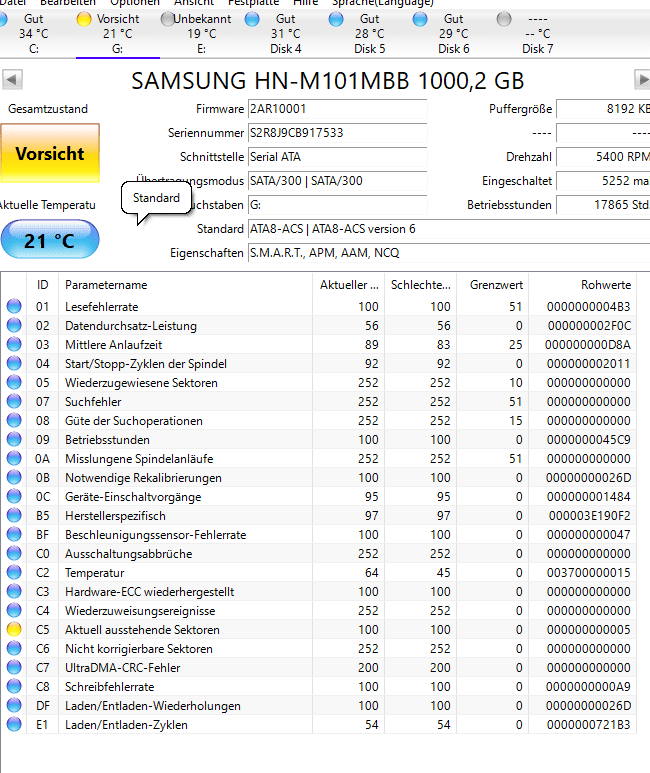Image resolution: width=650 pixels, height=773 pixels.
Task: Open the Sprache(Language) menu
Action: tap(383, 2)
